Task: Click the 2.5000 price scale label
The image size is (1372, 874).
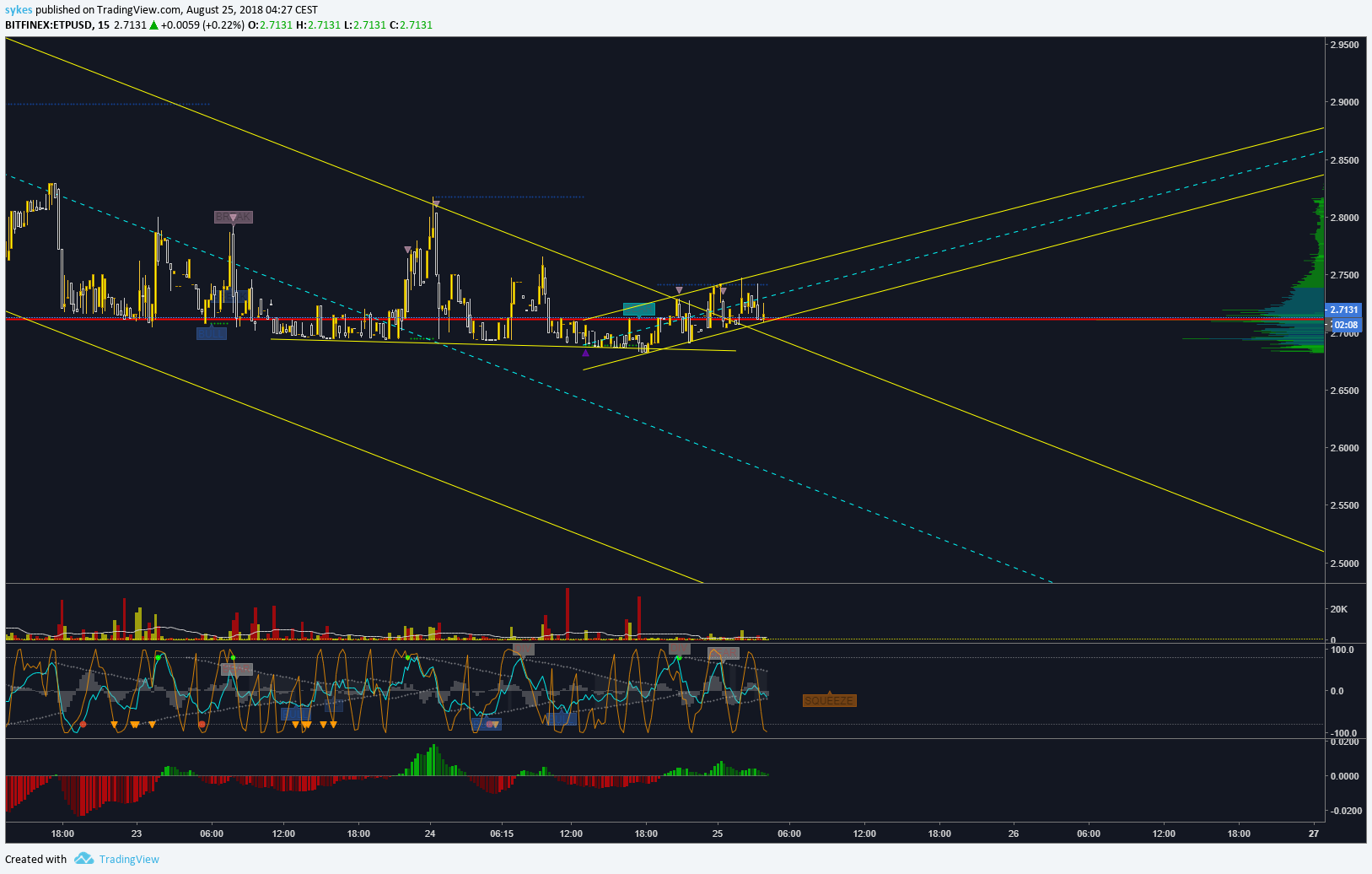Action: click(1344, 564)
